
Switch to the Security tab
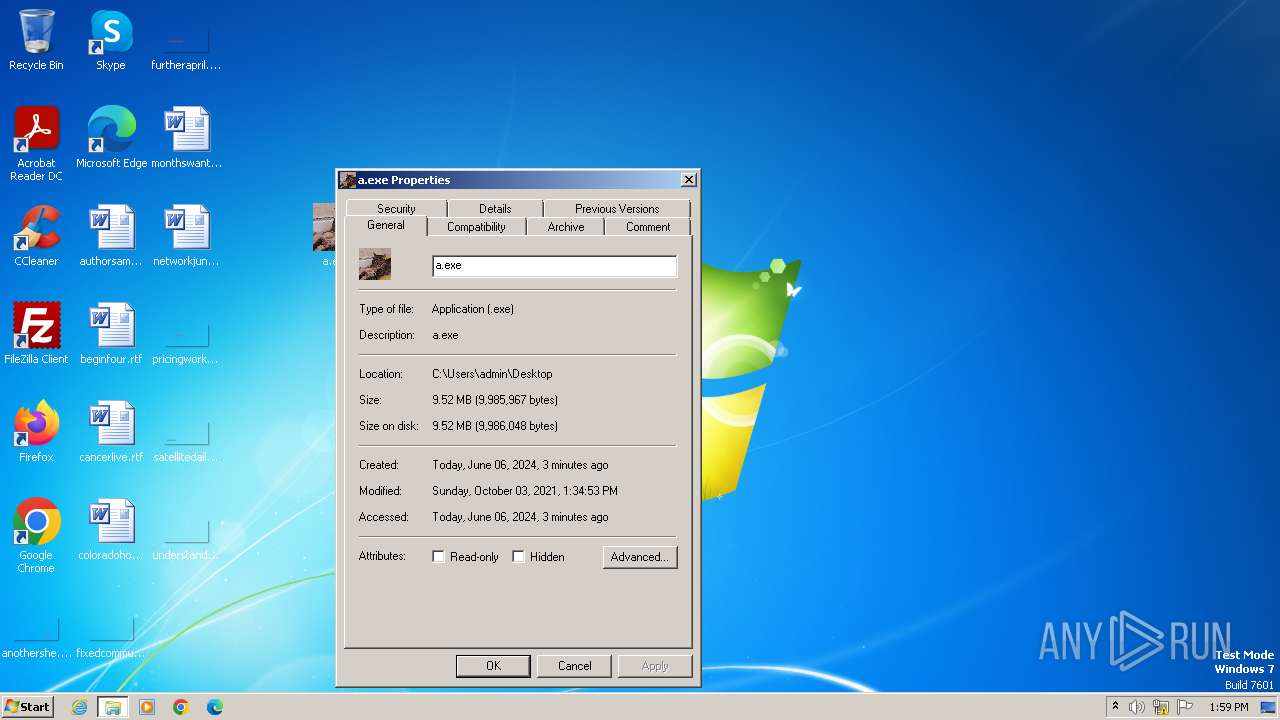[396, 209]
